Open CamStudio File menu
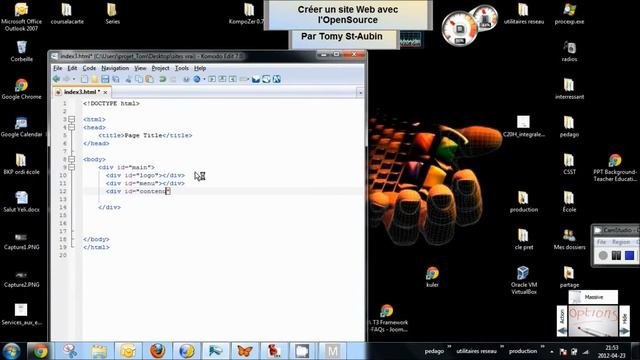This screenshot has width=640, height=360. pyautogui.click(x=601, y=242)
